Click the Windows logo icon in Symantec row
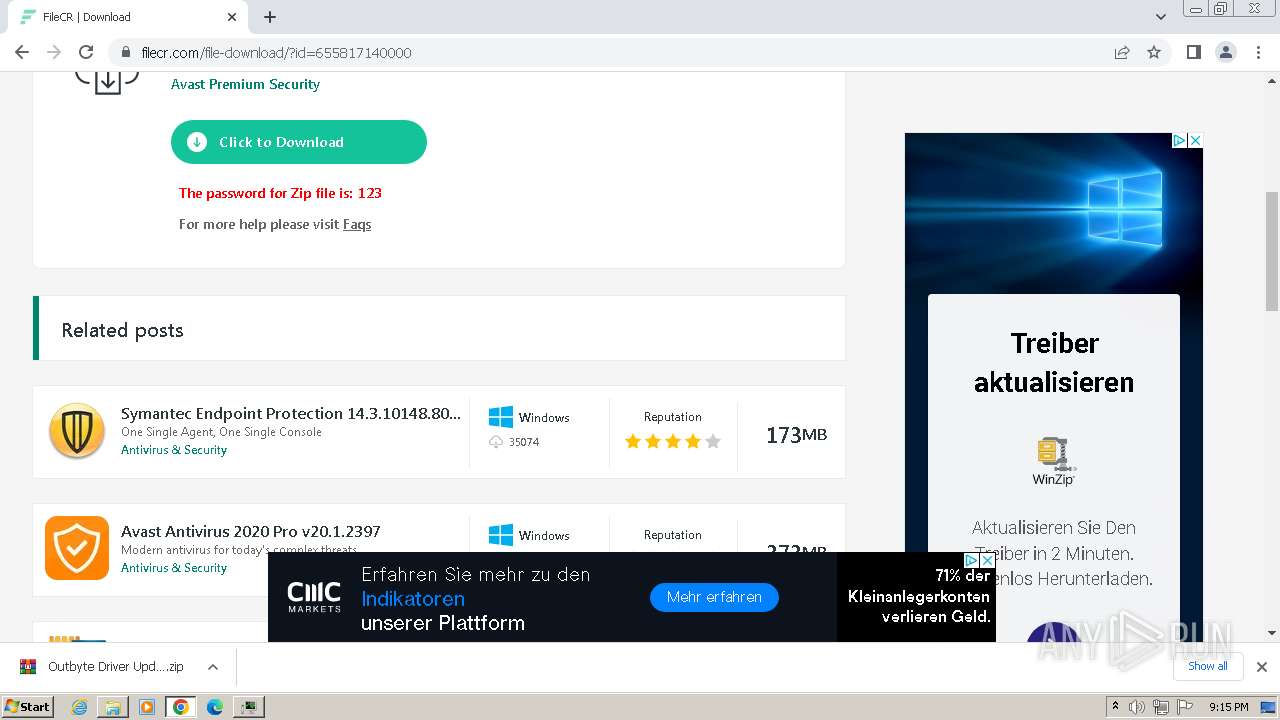This screenshot has height=720, width=1280. pyautogui.click(x=501, y=417)
